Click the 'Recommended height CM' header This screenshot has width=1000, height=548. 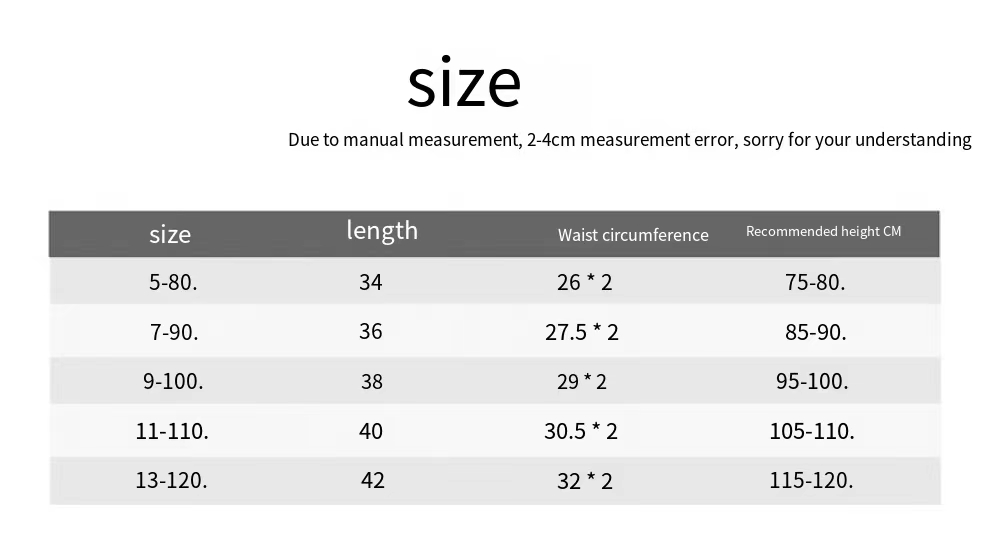[823, 232]
